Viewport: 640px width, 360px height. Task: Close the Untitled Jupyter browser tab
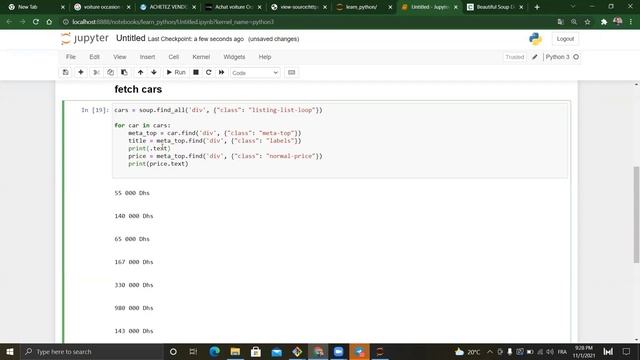point(456,7)
